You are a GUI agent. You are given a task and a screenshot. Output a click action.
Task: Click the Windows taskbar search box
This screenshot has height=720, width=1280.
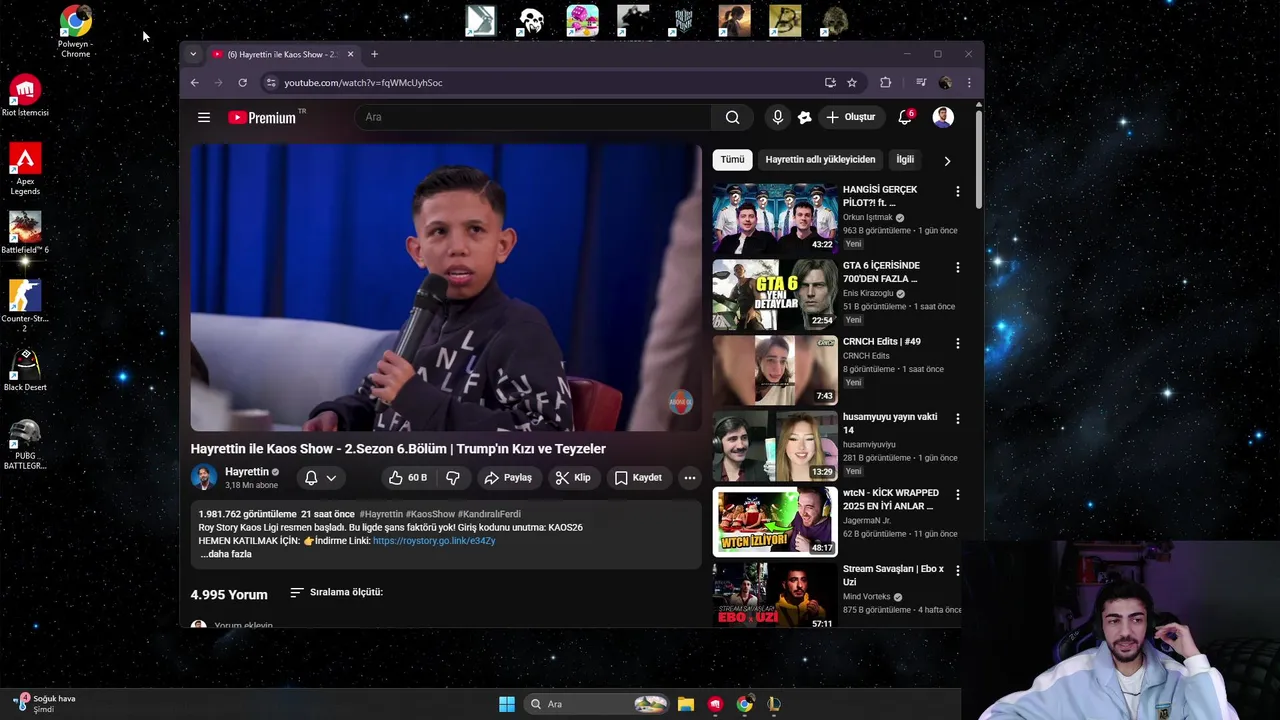[x=597, y=704]
